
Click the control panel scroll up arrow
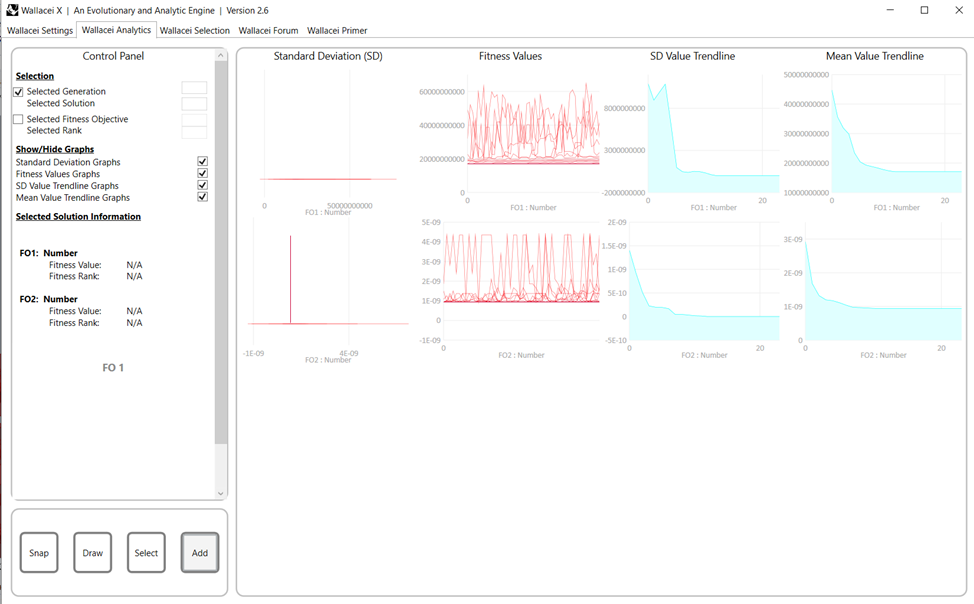(x=221, y=56)
